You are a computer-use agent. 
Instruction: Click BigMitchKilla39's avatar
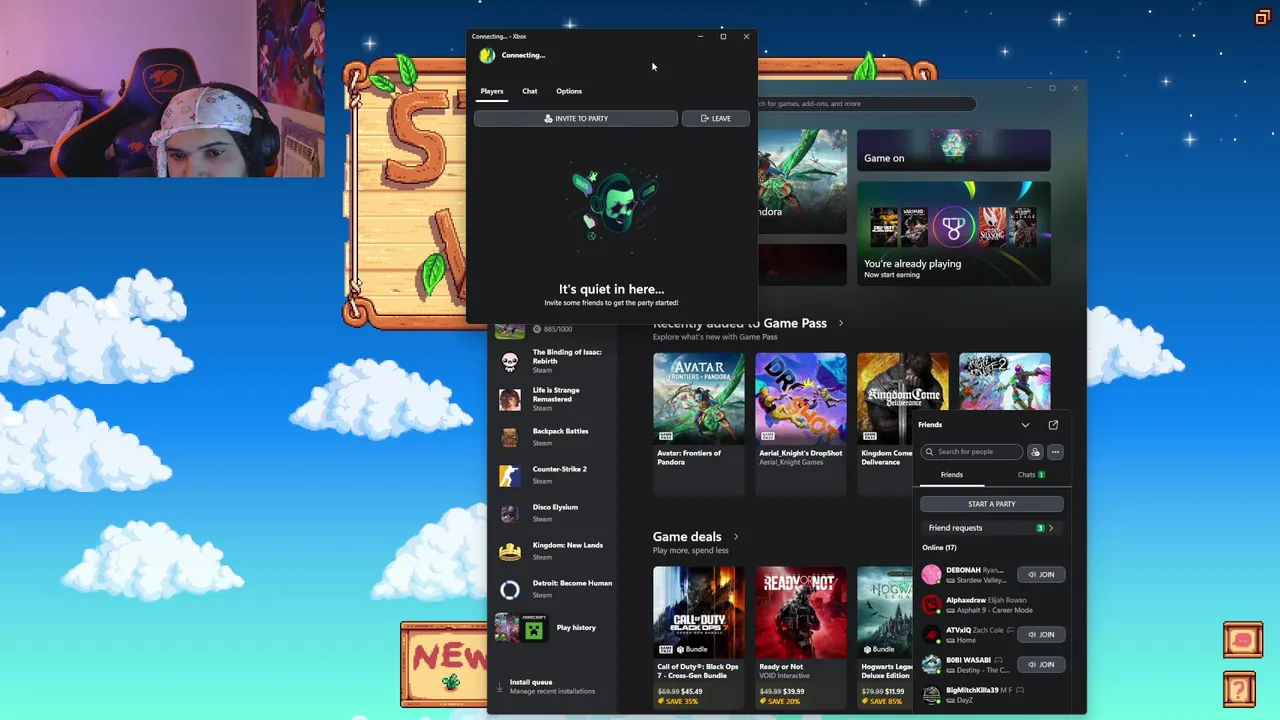pos(932,694)
